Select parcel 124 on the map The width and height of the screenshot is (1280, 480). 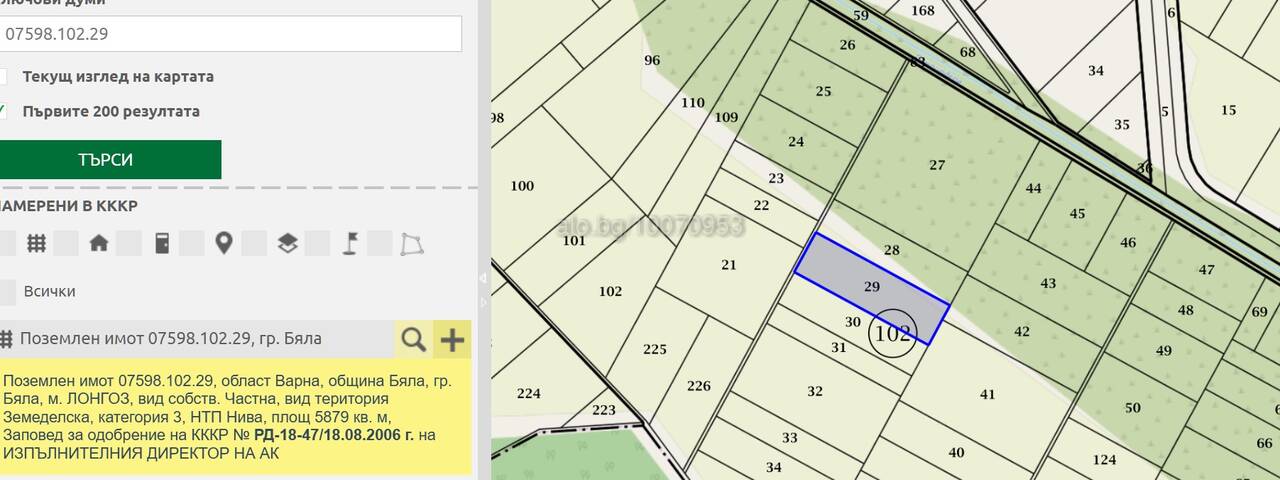point(1104,460)
